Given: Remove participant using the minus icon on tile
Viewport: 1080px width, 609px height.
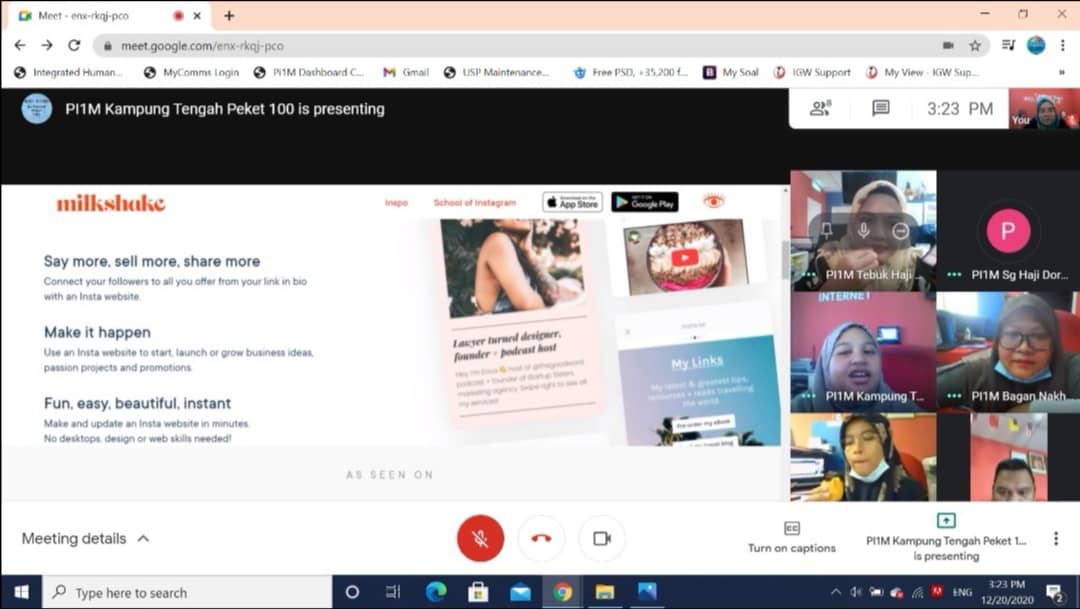Looking at the screenshot, I should (900, 231).
